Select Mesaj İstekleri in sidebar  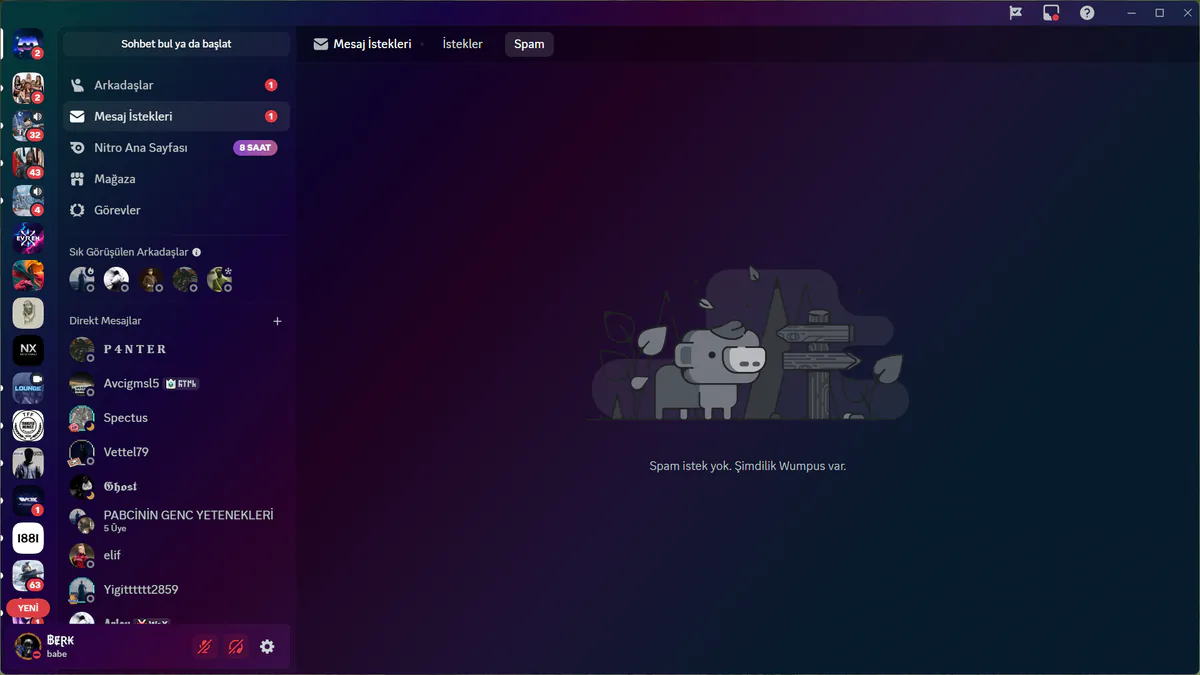[x=176, y=116]
